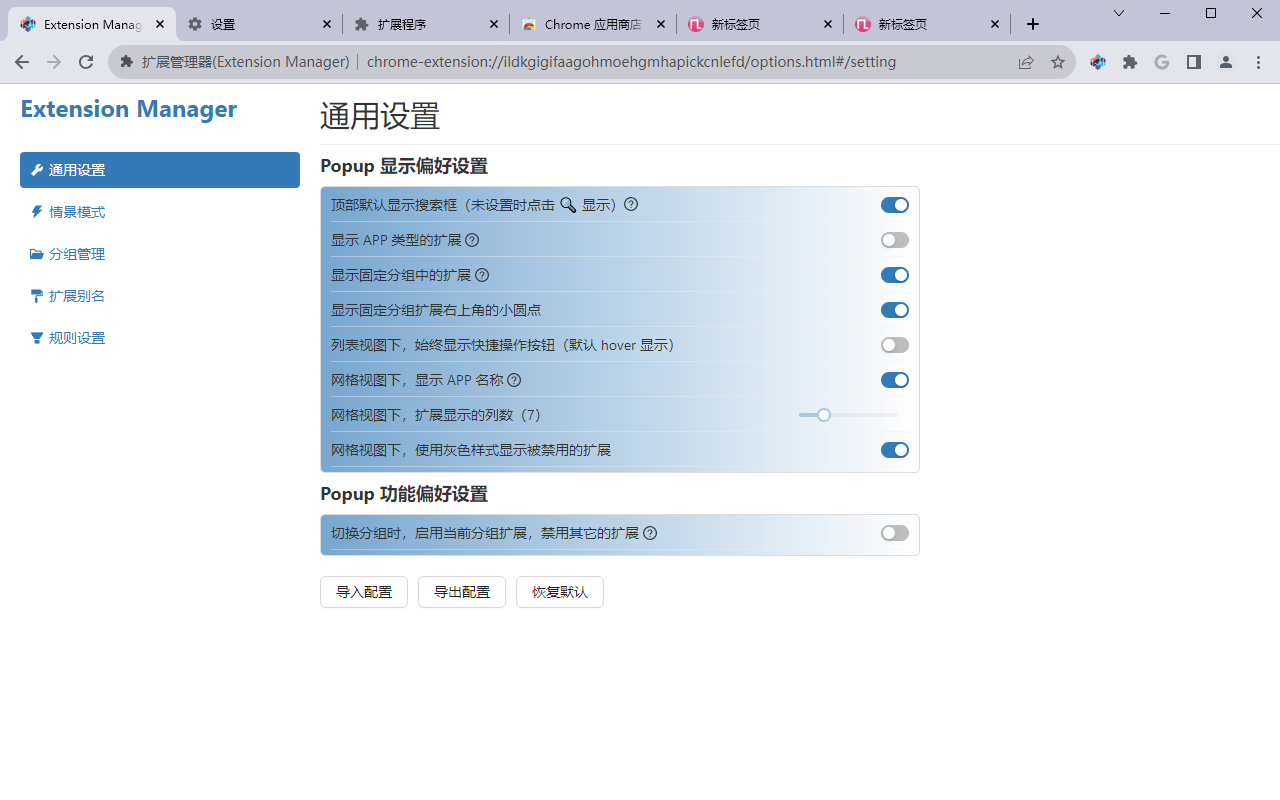Image resolution: width=1280 pixels, height=800 pixels.
Task: Reload the current page
Action: (x=86, y=62)
